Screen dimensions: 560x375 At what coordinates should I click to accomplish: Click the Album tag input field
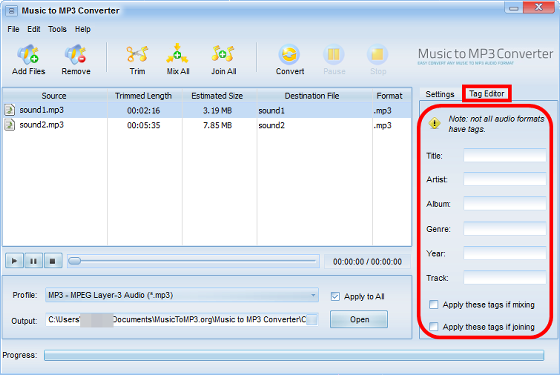[505, 203]
